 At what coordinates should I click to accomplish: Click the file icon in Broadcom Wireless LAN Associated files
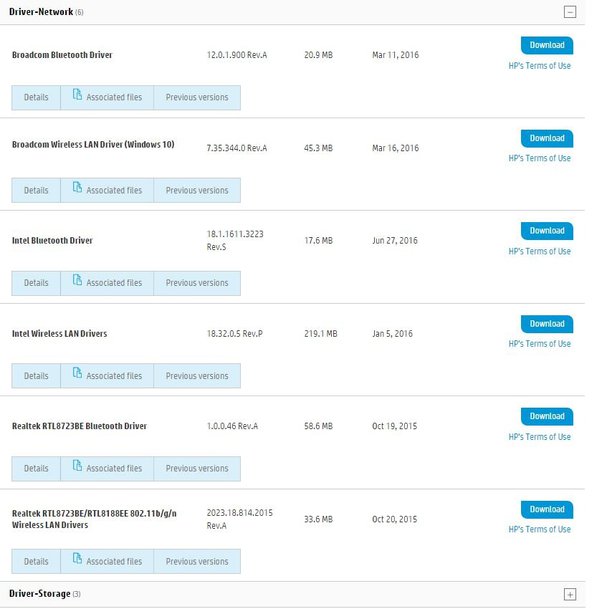(x=76, y=190)
